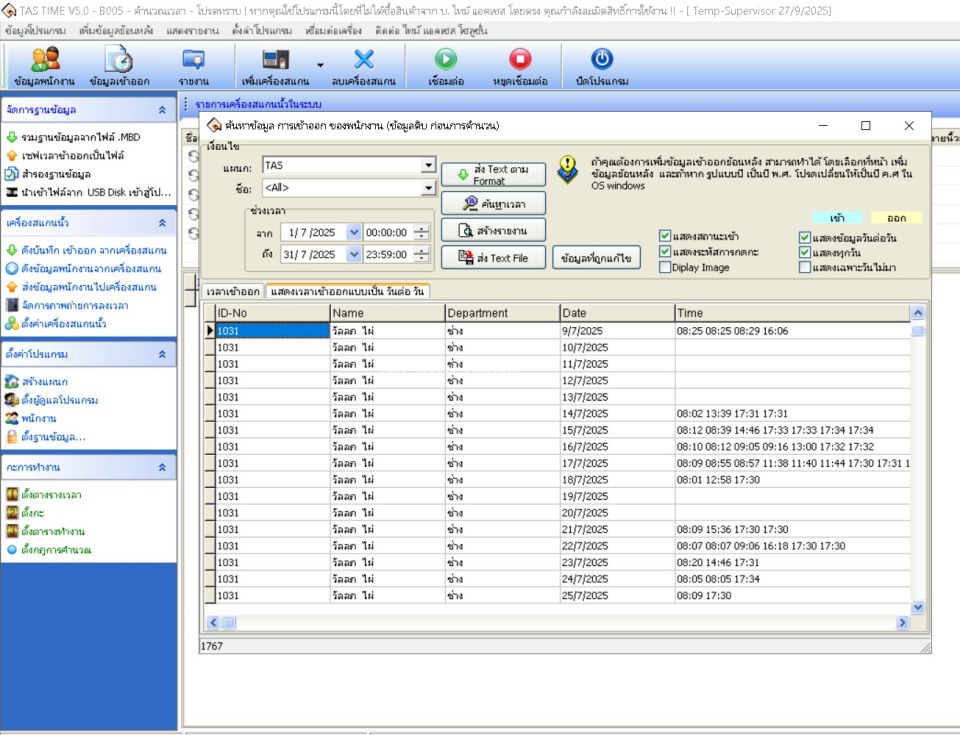960x735 pixels.
Task: Enable the Diplay Image checkbox
Action: pyautogui.click(x=665, y=267)
